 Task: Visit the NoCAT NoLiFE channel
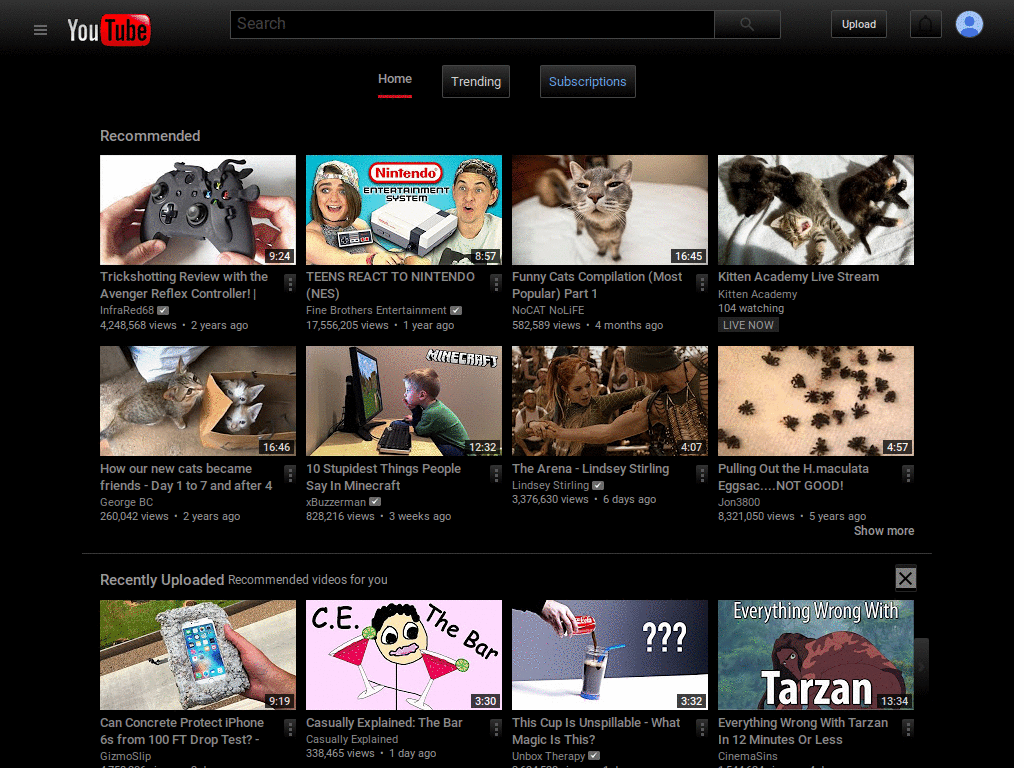click(x=548, y=310)
